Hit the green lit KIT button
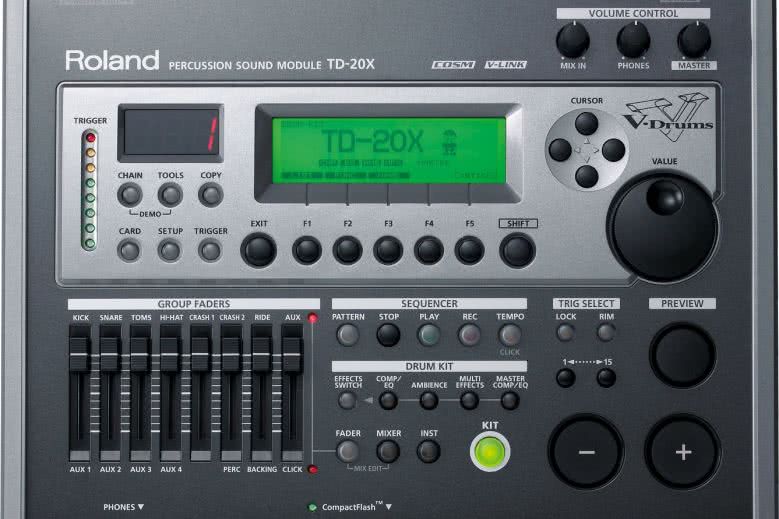Screen dimensions: 779x519 490,451
